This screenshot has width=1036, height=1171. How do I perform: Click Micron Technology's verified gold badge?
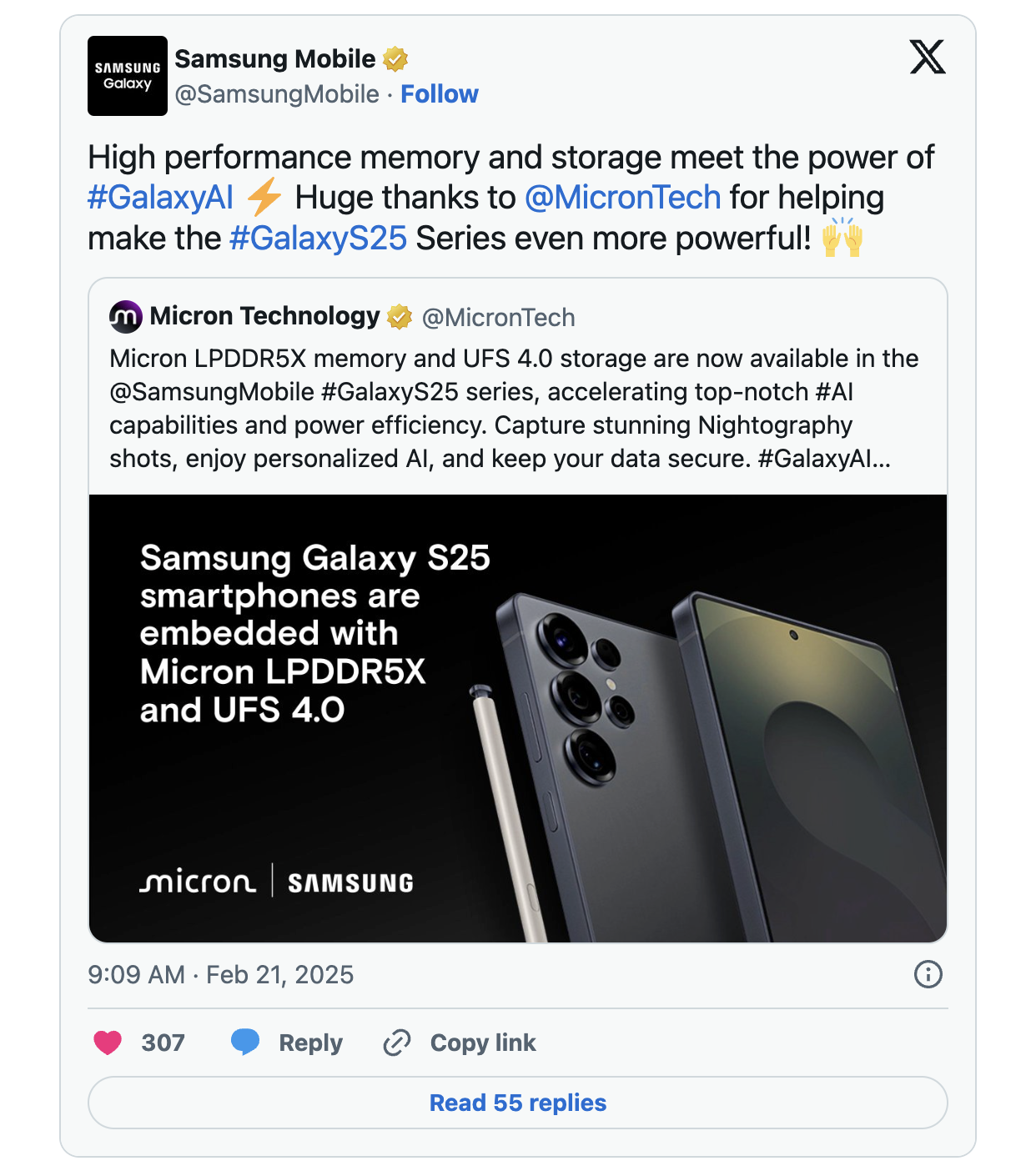[x=400, y=317]
